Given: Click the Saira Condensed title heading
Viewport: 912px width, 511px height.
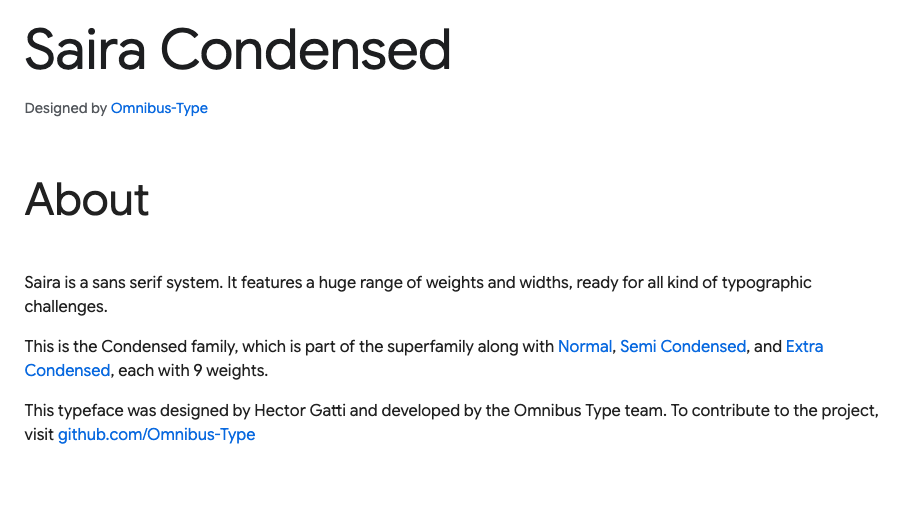Looking at the screenshot, I should coord(238,49).
